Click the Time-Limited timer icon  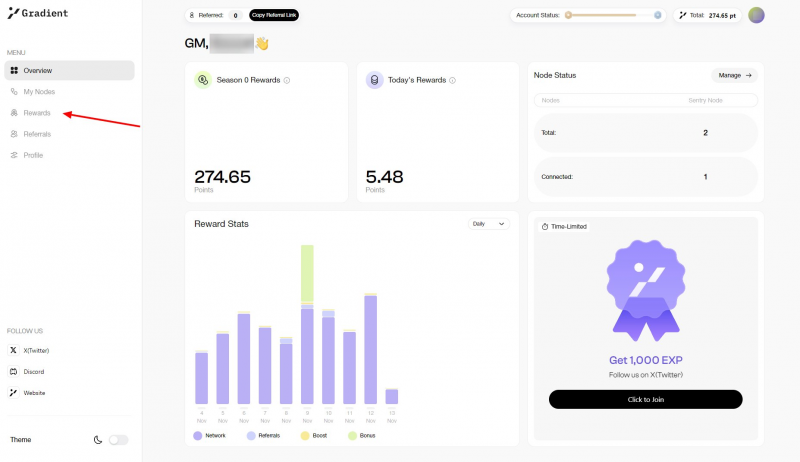pos(545,227)
